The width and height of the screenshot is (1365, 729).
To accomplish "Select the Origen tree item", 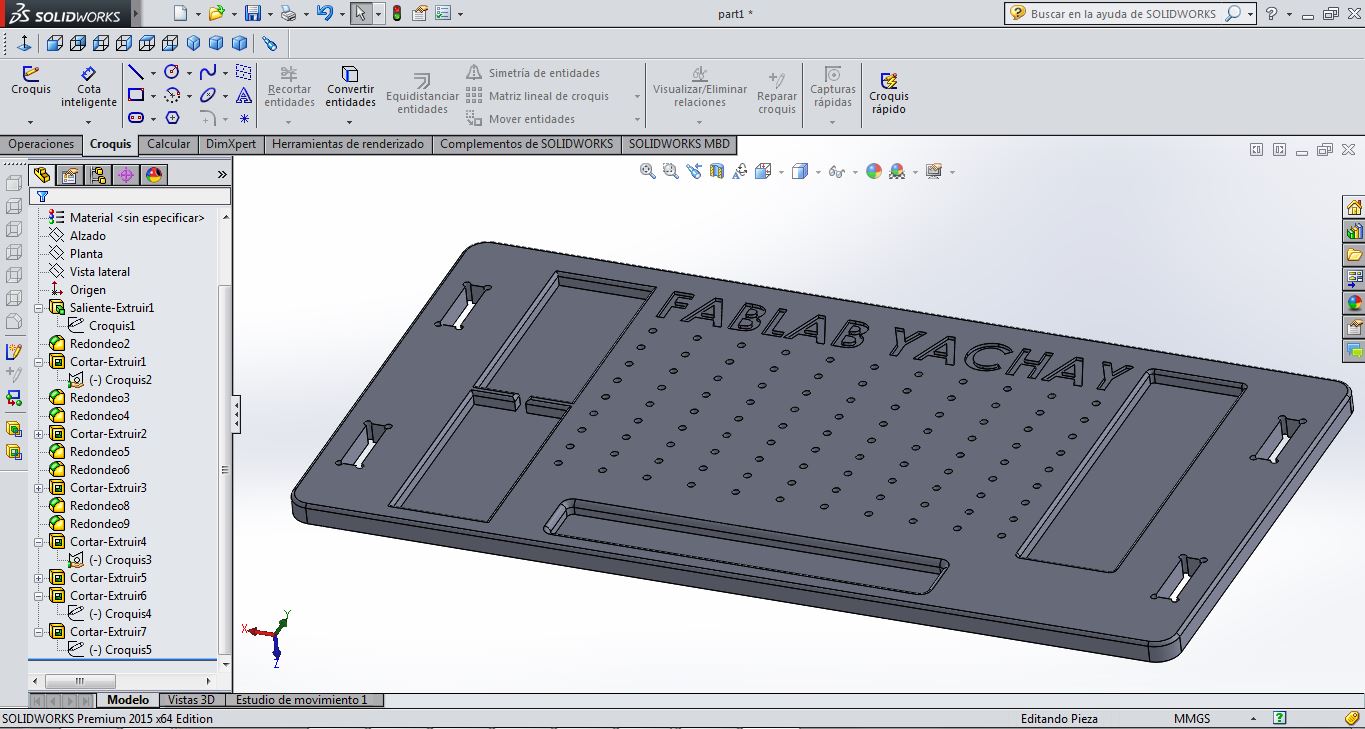I will pyautogui.click(x=77, y=290).
